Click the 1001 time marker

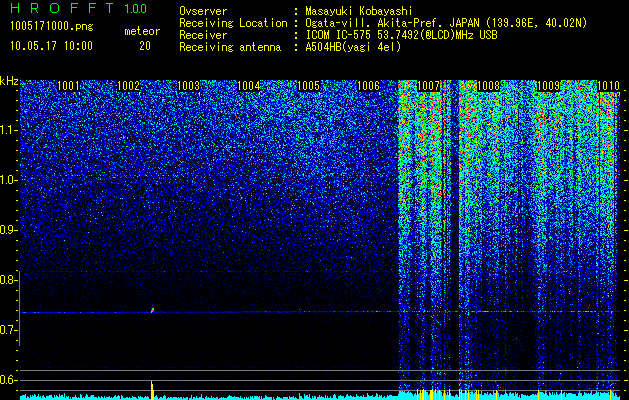(68, 86)
